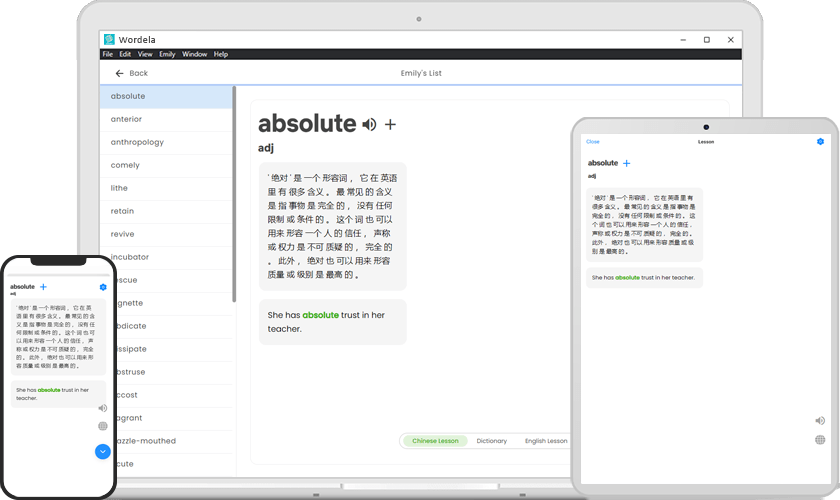
Task: Click Close link on tablet lesson
Action: tap(592, 142)
